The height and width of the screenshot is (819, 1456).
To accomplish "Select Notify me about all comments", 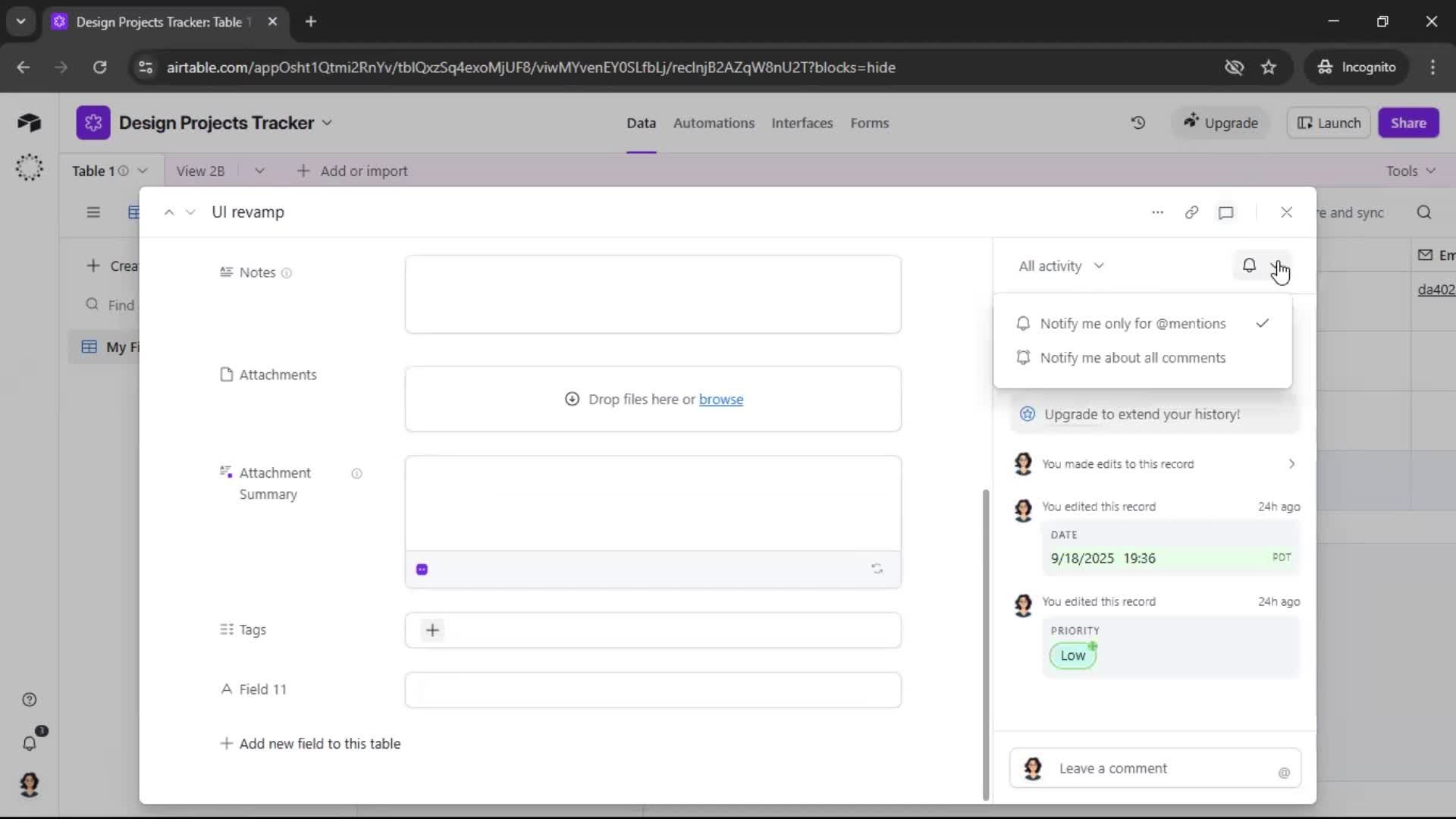I will tap(1143, 358).
